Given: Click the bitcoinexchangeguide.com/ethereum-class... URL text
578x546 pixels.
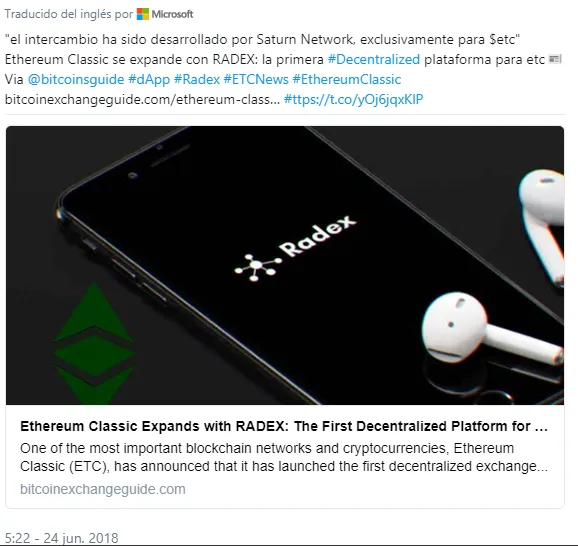Looking at the screenshot, I should pyautogui.click(x=142, y=99).
